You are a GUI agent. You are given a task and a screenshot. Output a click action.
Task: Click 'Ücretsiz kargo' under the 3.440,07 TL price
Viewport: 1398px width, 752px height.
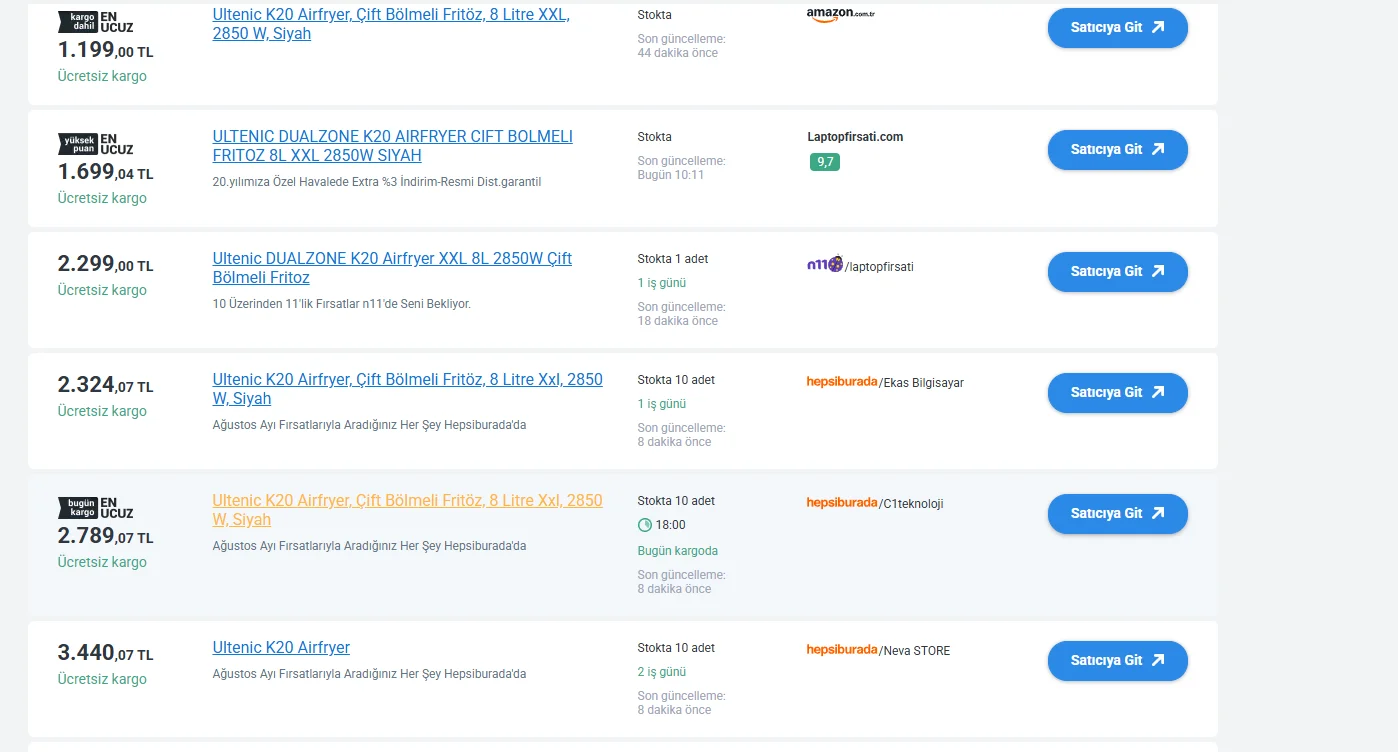[102, 679]
